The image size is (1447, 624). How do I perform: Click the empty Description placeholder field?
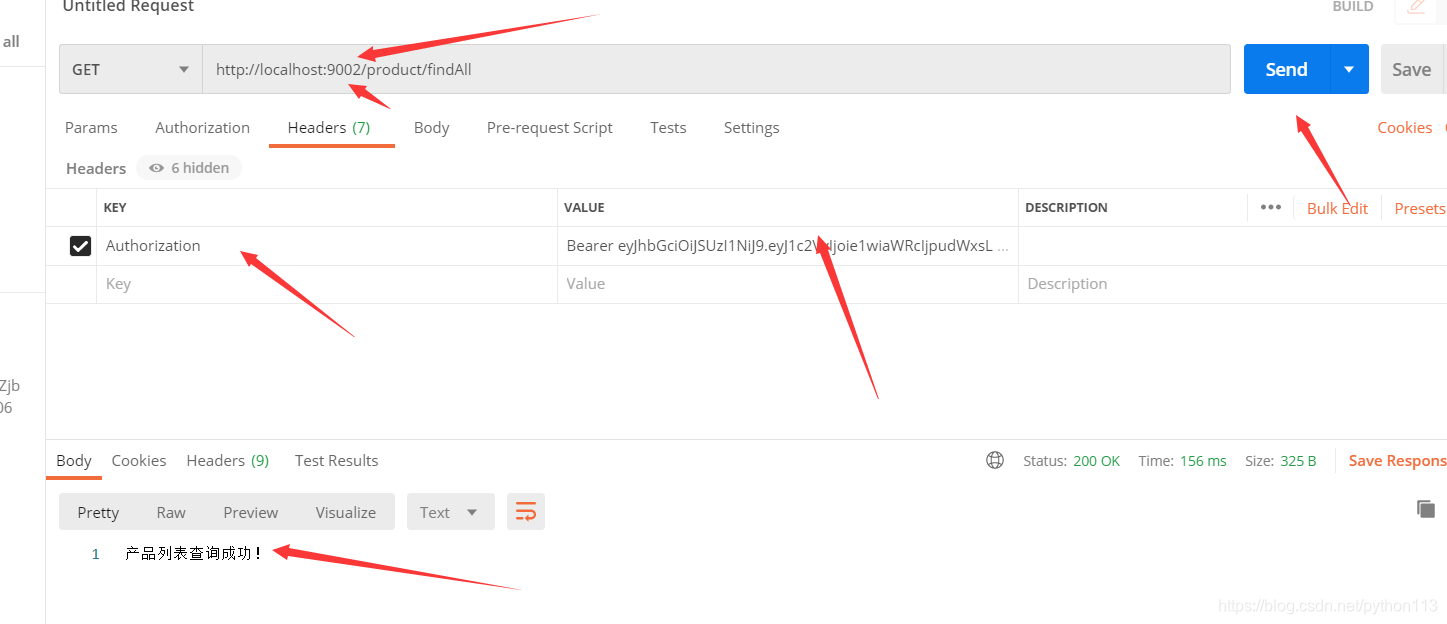coord(1232,284)
